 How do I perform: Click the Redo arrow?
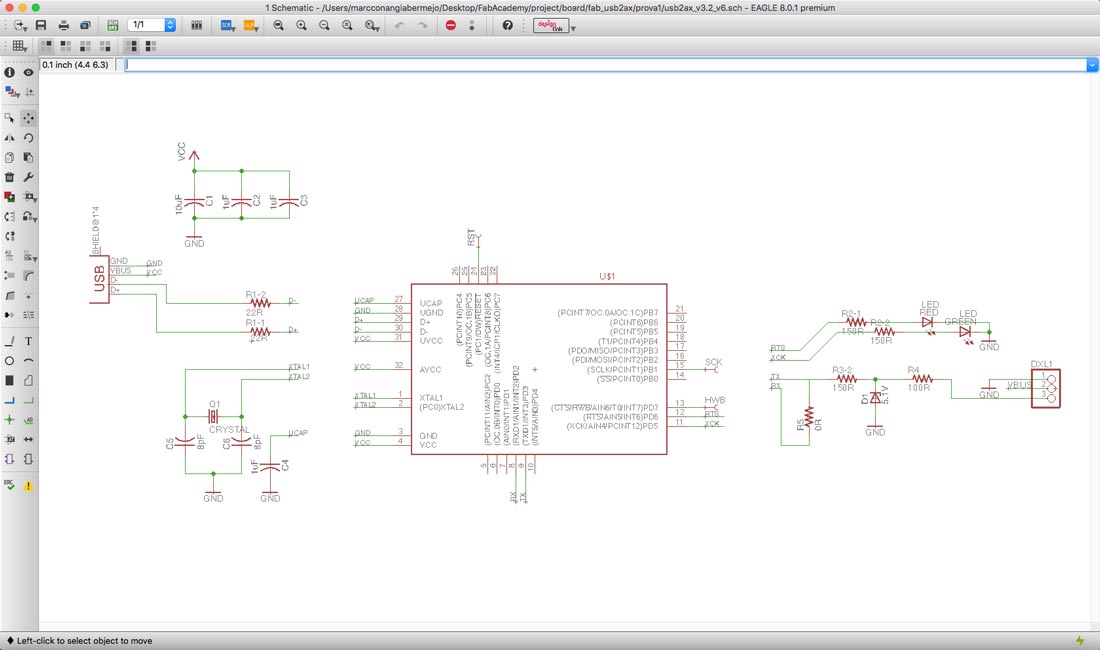[x=422, y=25]
